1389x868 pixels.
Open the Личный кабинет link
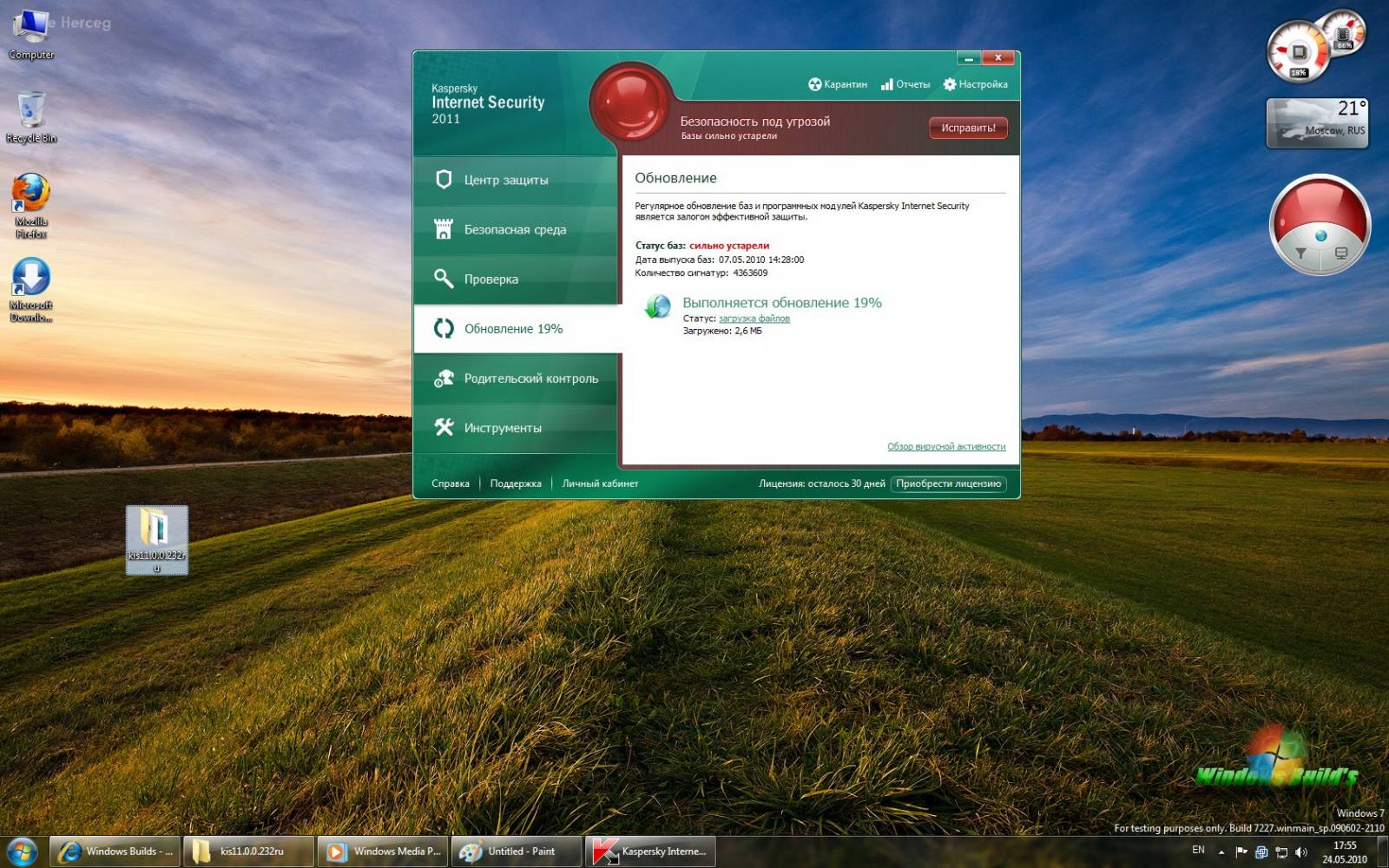600,483
